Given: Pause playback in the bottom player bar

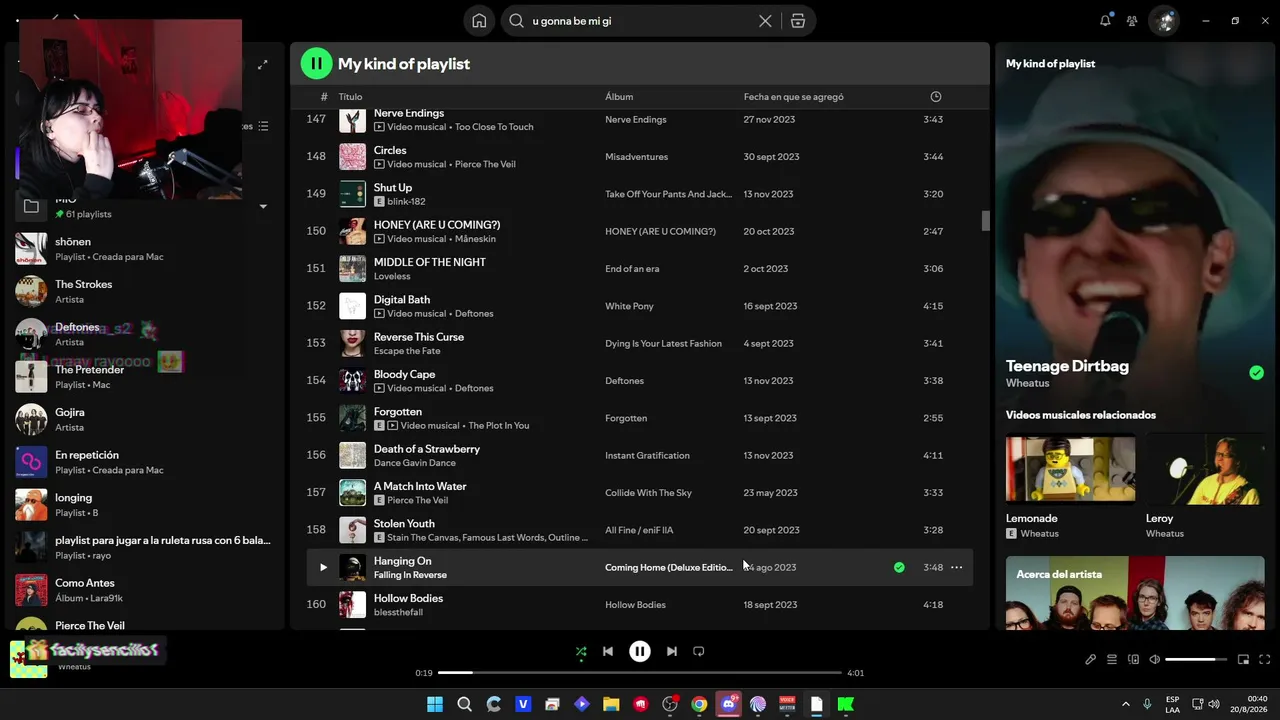Looking at the screenshot, I should [640, 651].
